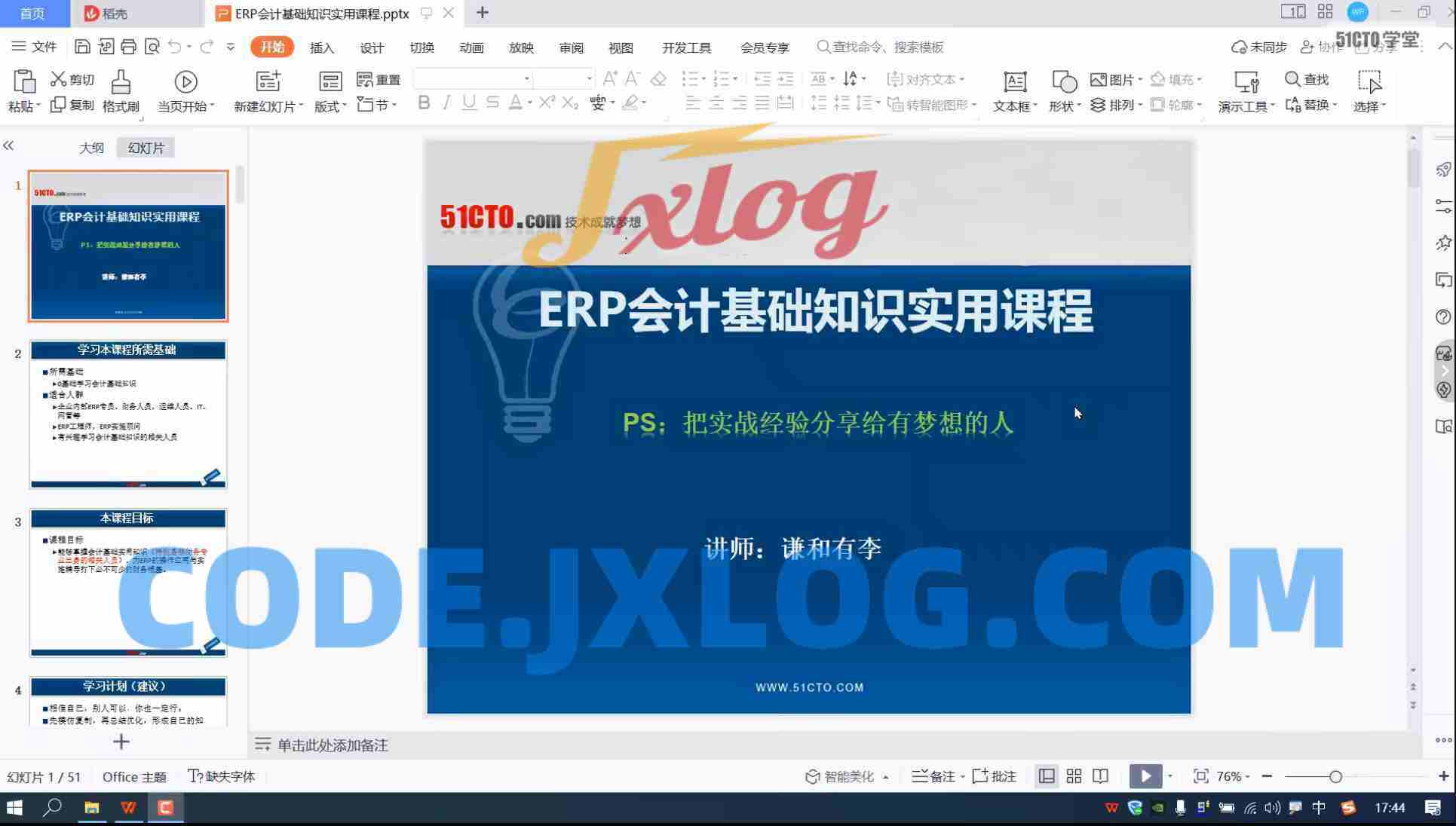Open the font name combo box
The image size is (1456, 826).
coord(473,78)
